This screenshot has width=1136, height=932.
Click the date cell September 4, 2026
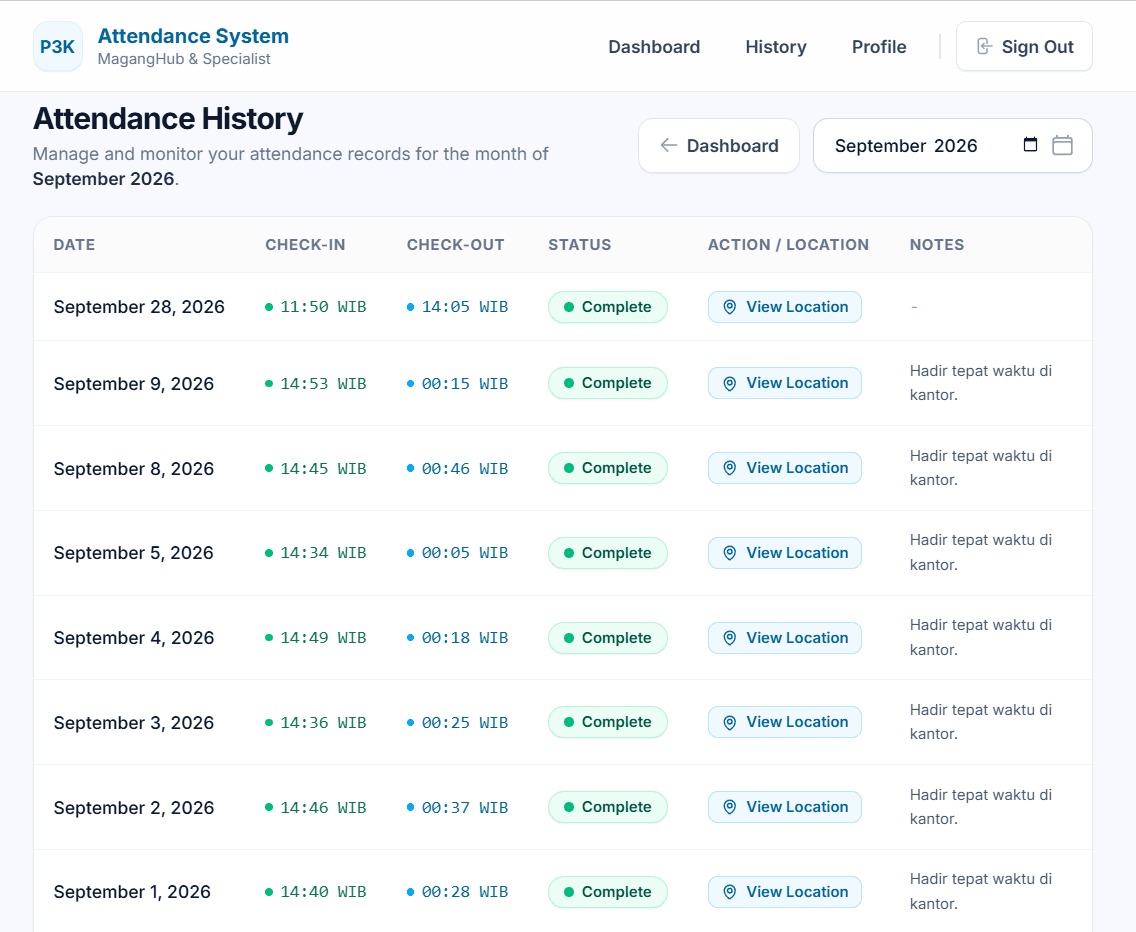point(134,638)
